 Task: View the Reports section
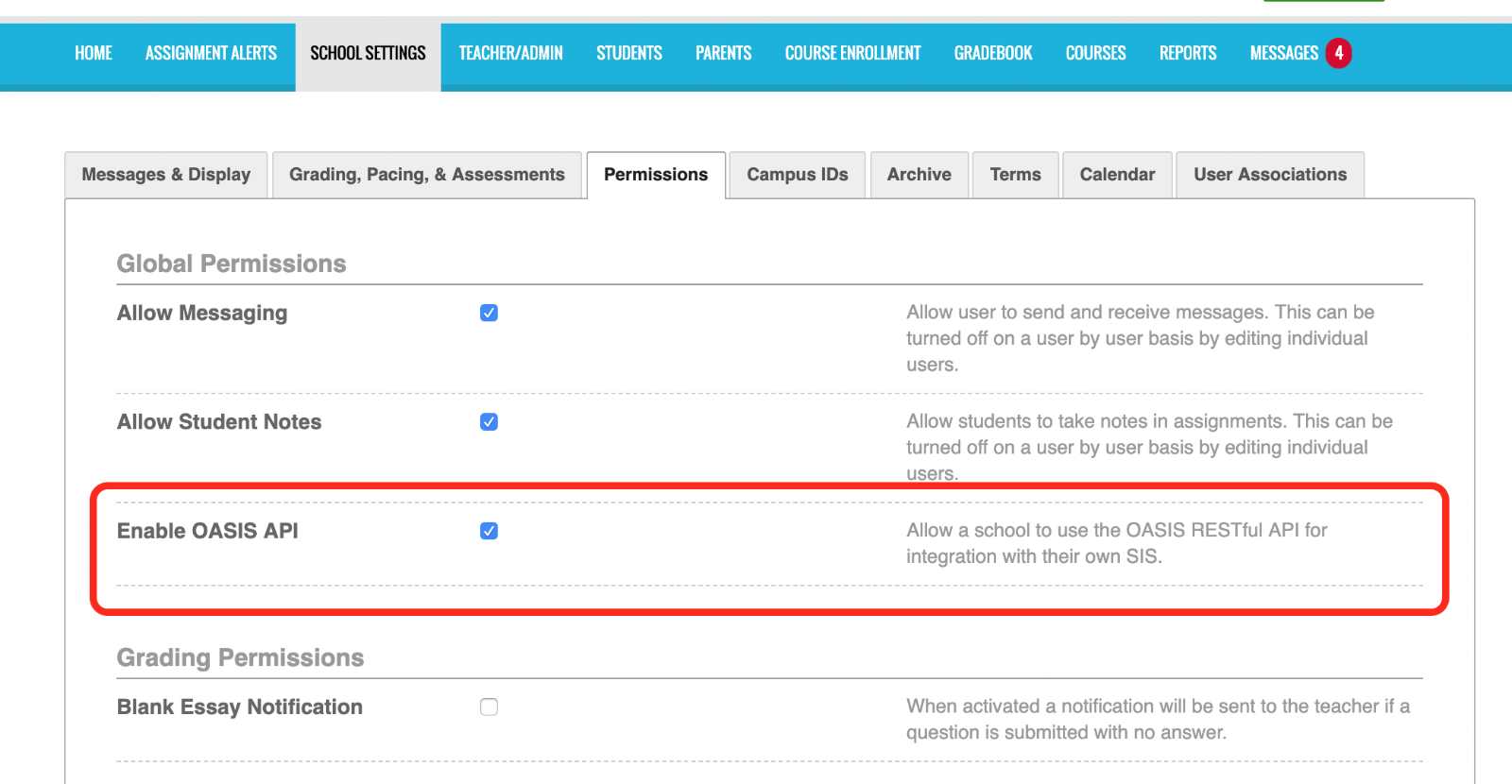(1188, 53)
